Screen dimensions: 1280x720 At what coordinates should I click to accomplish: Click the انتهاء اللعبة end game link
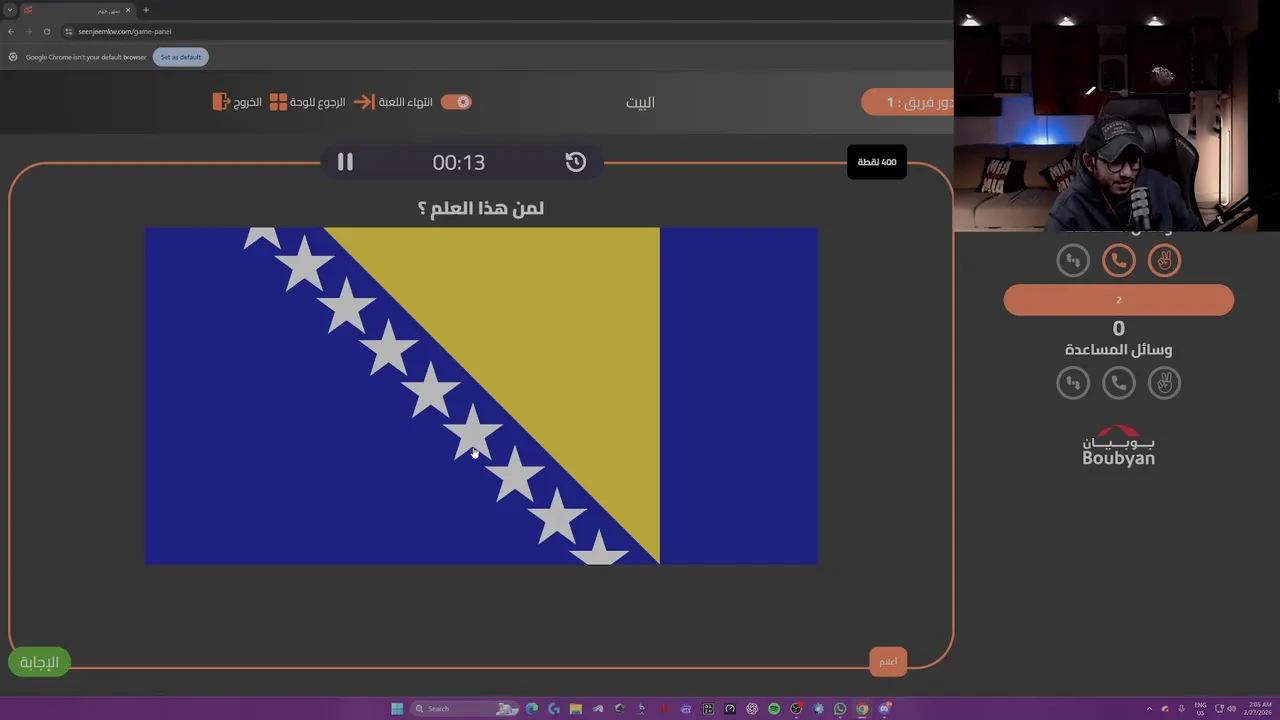[394, 102]
